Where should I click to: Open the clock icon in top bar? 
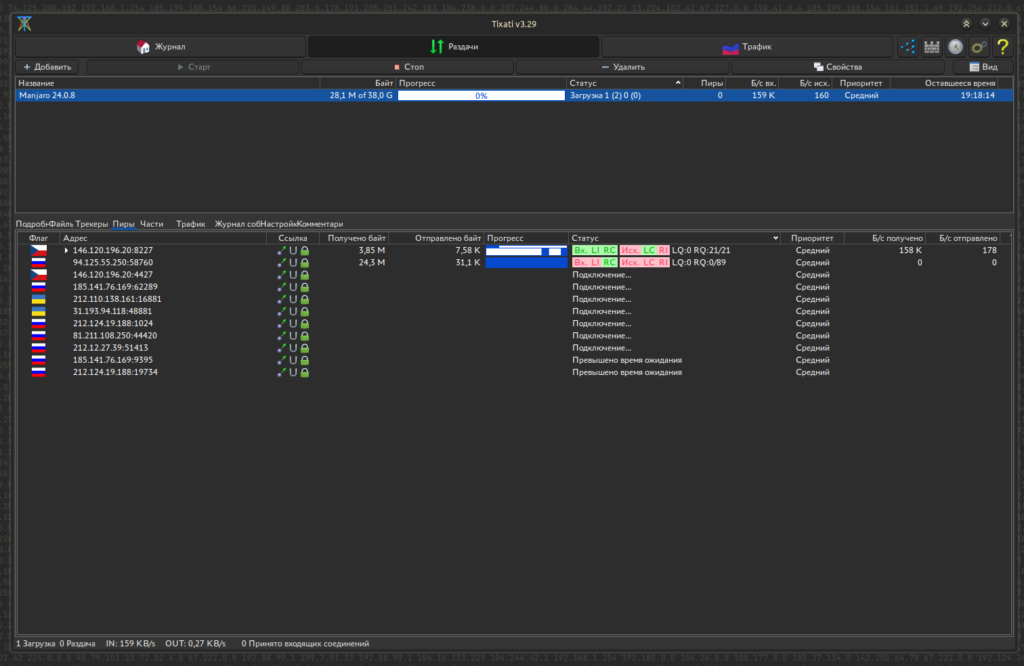click(955, 46)
